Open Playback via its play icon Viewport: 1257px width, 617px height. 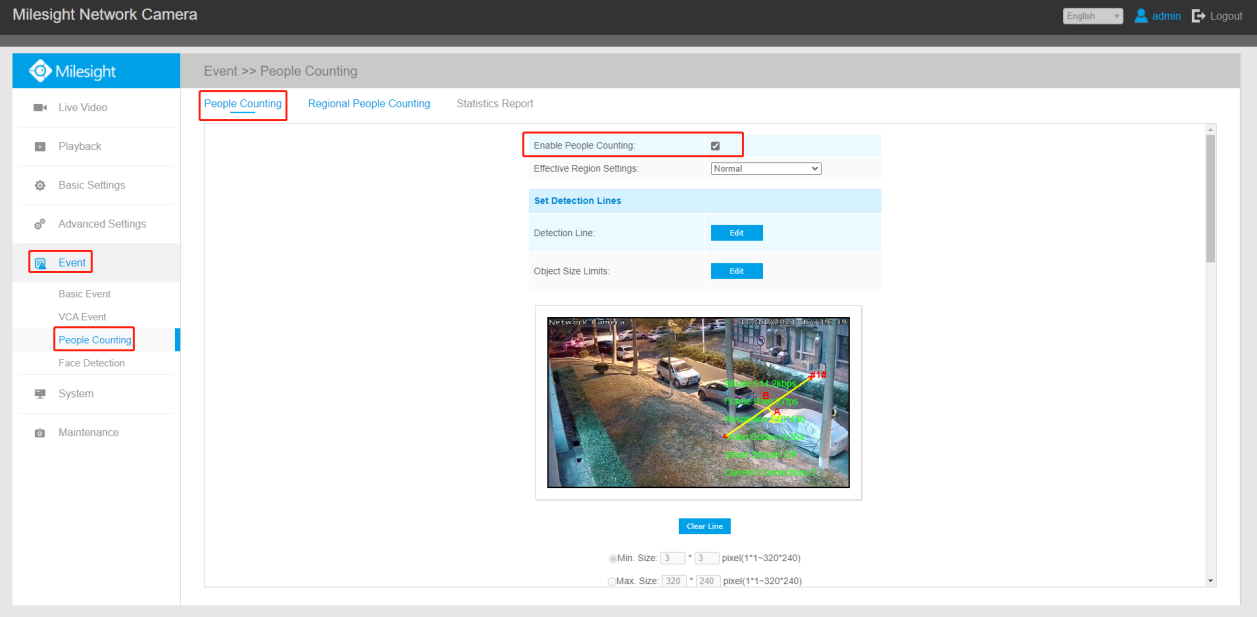(40, 146)
